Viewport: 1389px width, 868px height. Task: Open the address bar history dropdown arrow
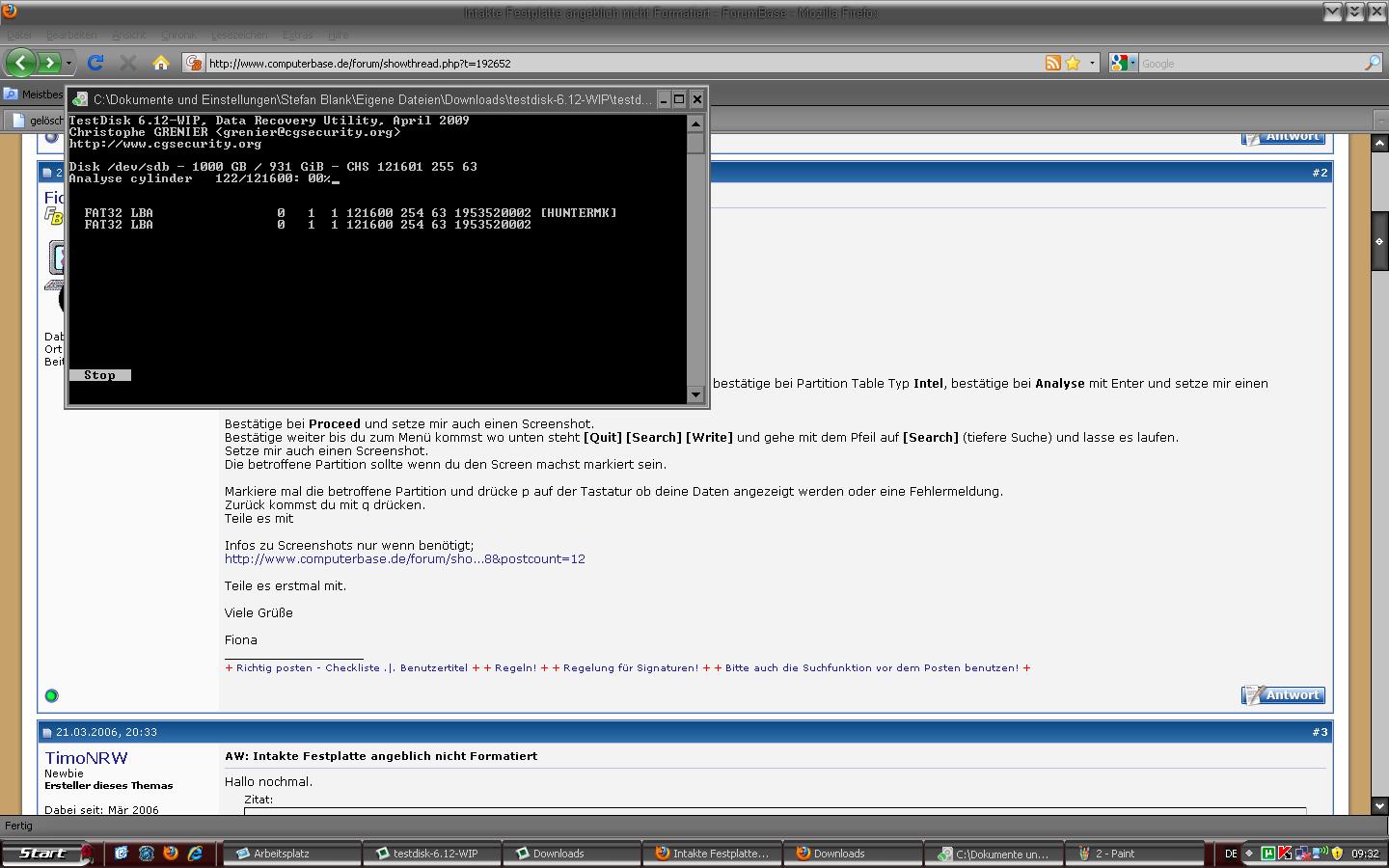(1092, 64)
